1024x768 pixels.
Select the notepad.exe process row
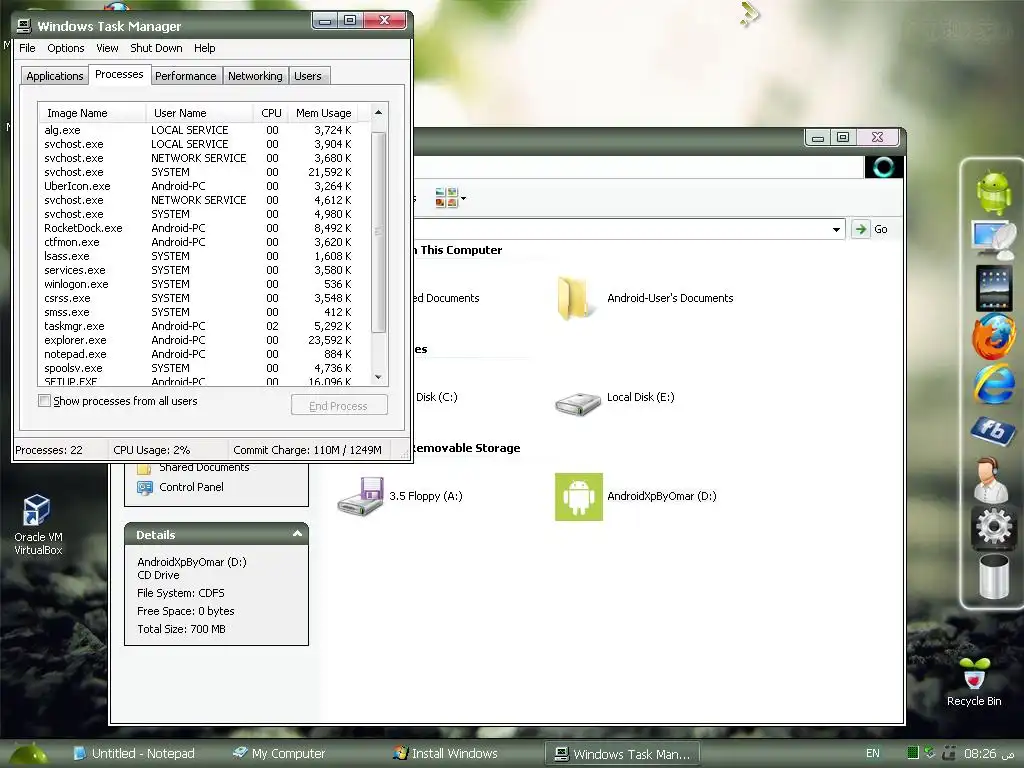click(x=204, y=354)
